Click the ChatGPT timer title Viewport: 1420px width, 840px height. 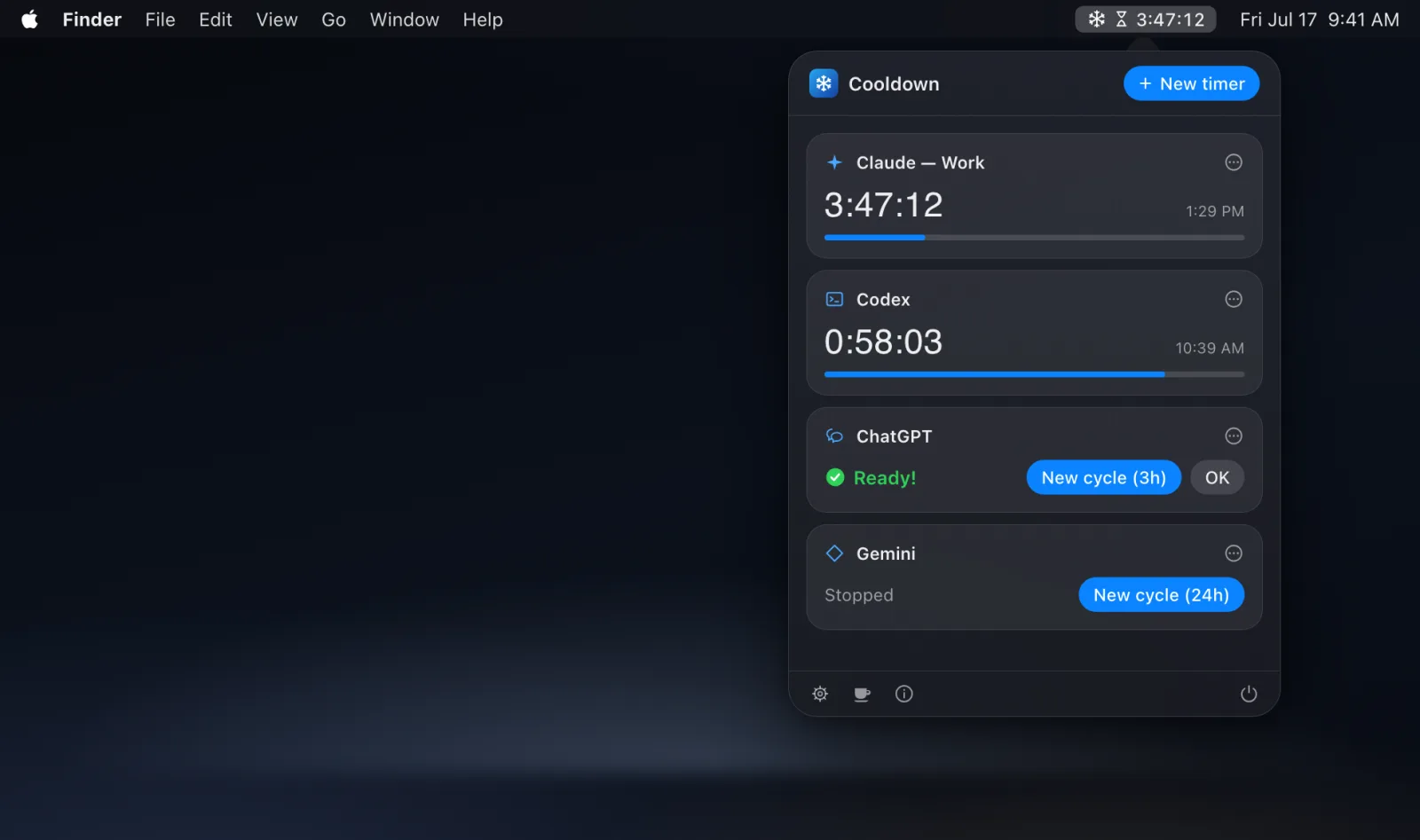point(894,436)
